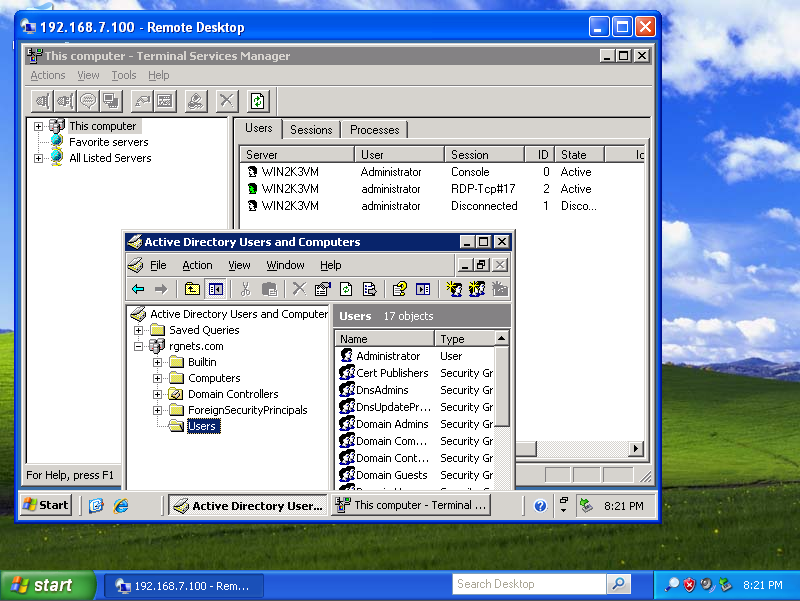The image size is (800, 601).
Task: Go back using the cyan Back arrow
Action: tap(138, 289)
